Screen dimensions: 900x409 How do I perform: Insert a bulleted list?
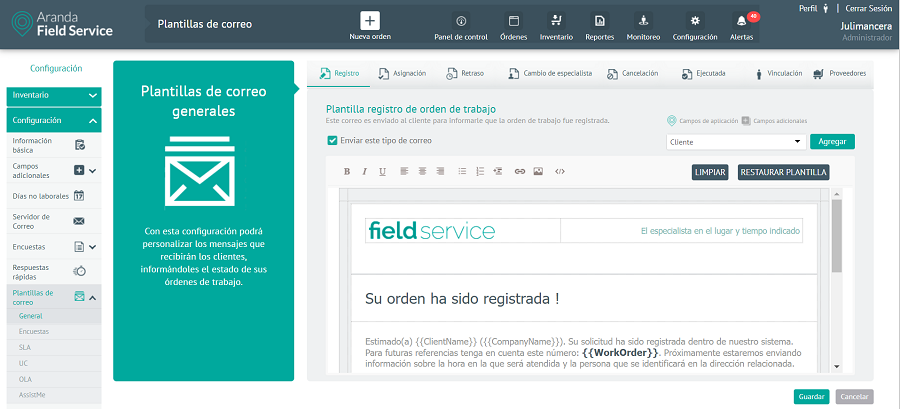462,171
